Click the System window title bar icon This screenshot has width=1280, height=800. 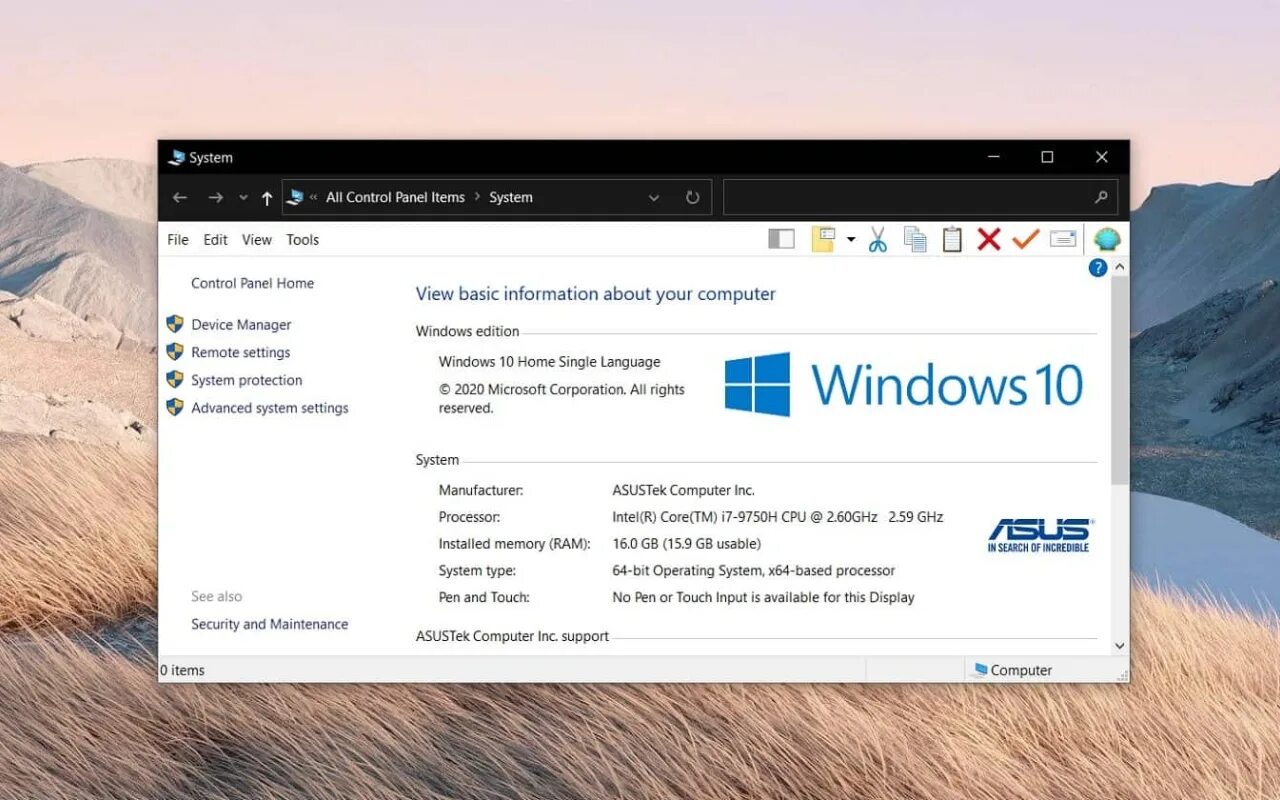point(176,157)
